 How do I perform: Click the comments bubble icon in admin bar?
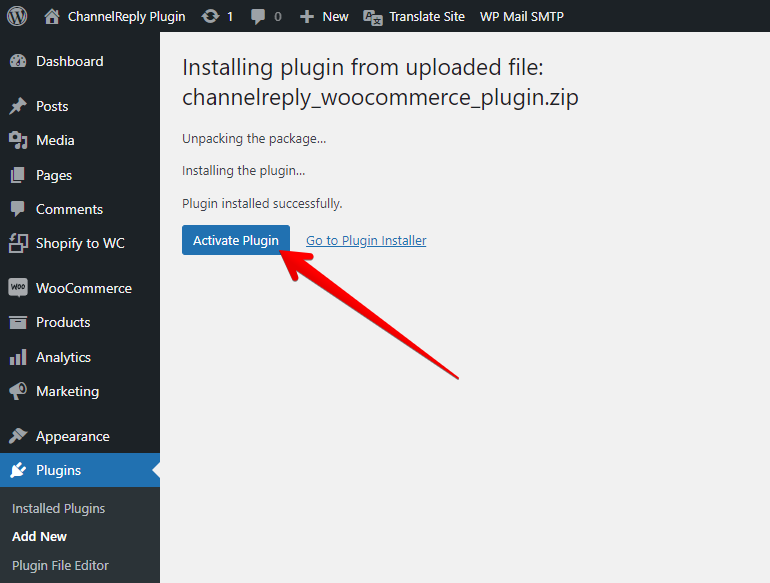(x=258, y=17)
